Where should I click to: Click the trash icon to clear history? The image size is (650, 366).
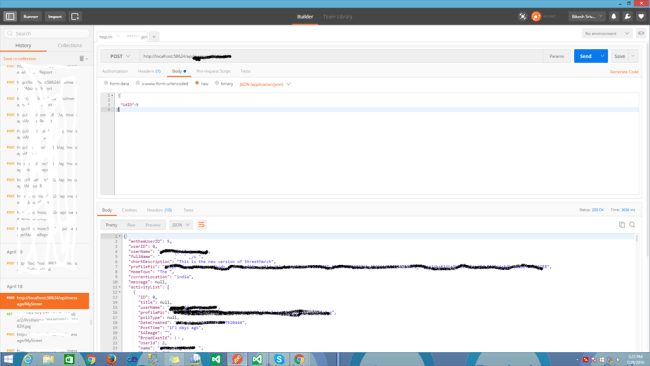(82, 58)
